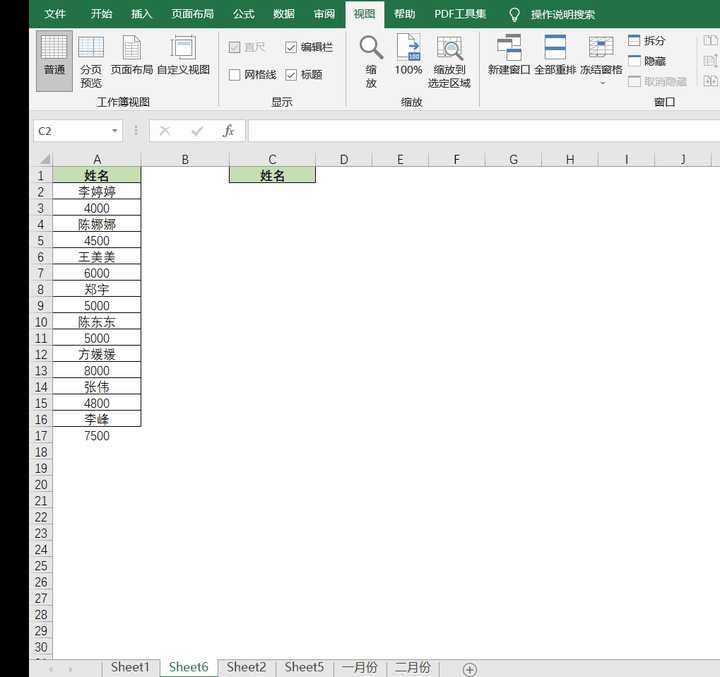
Task: Zoom to selection (缩放到选定区域)
Action: pyautogui.click(x=449, y=62)
